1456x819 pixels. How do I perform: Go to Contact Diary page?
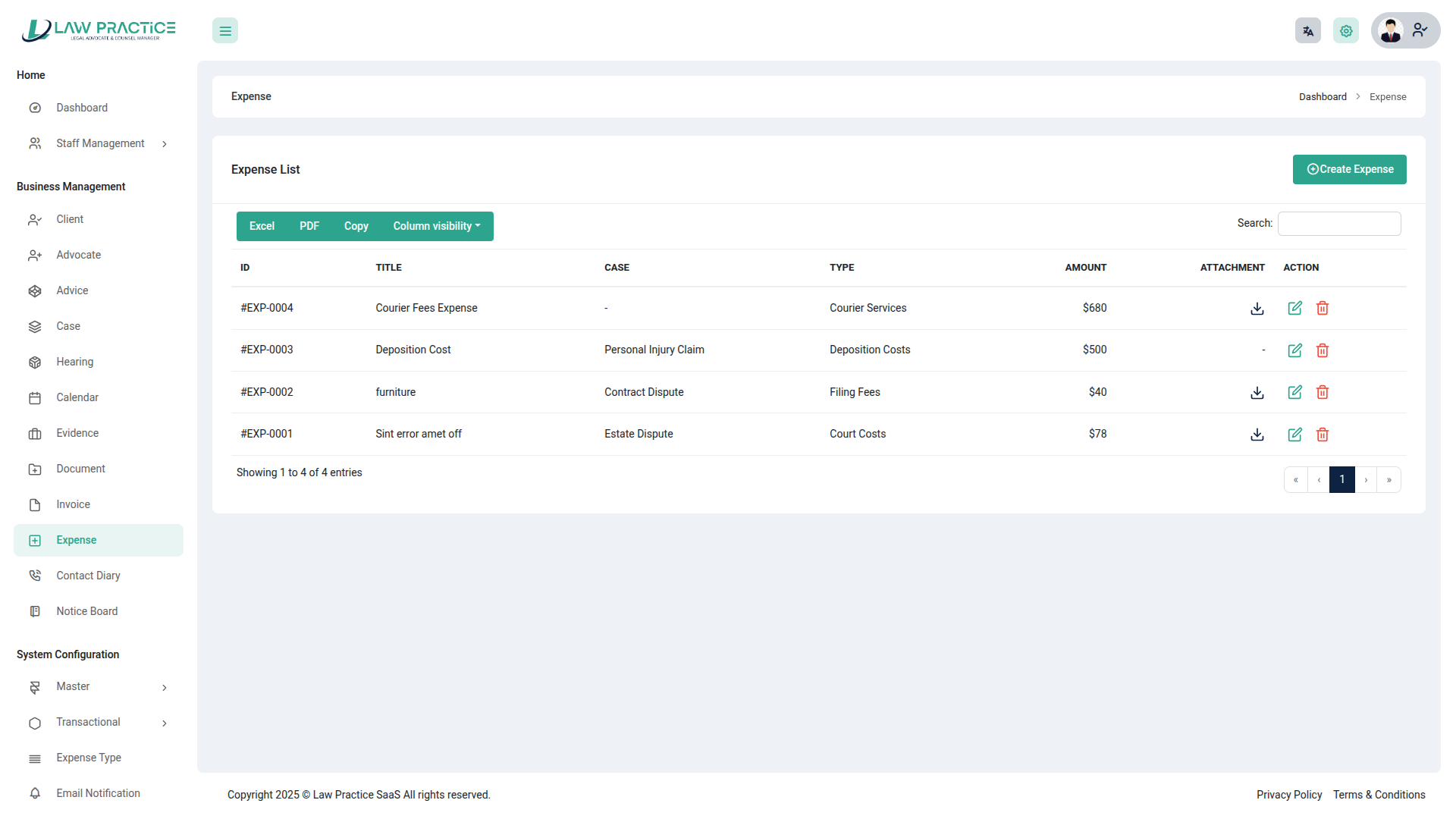click(x=88, y=576)
